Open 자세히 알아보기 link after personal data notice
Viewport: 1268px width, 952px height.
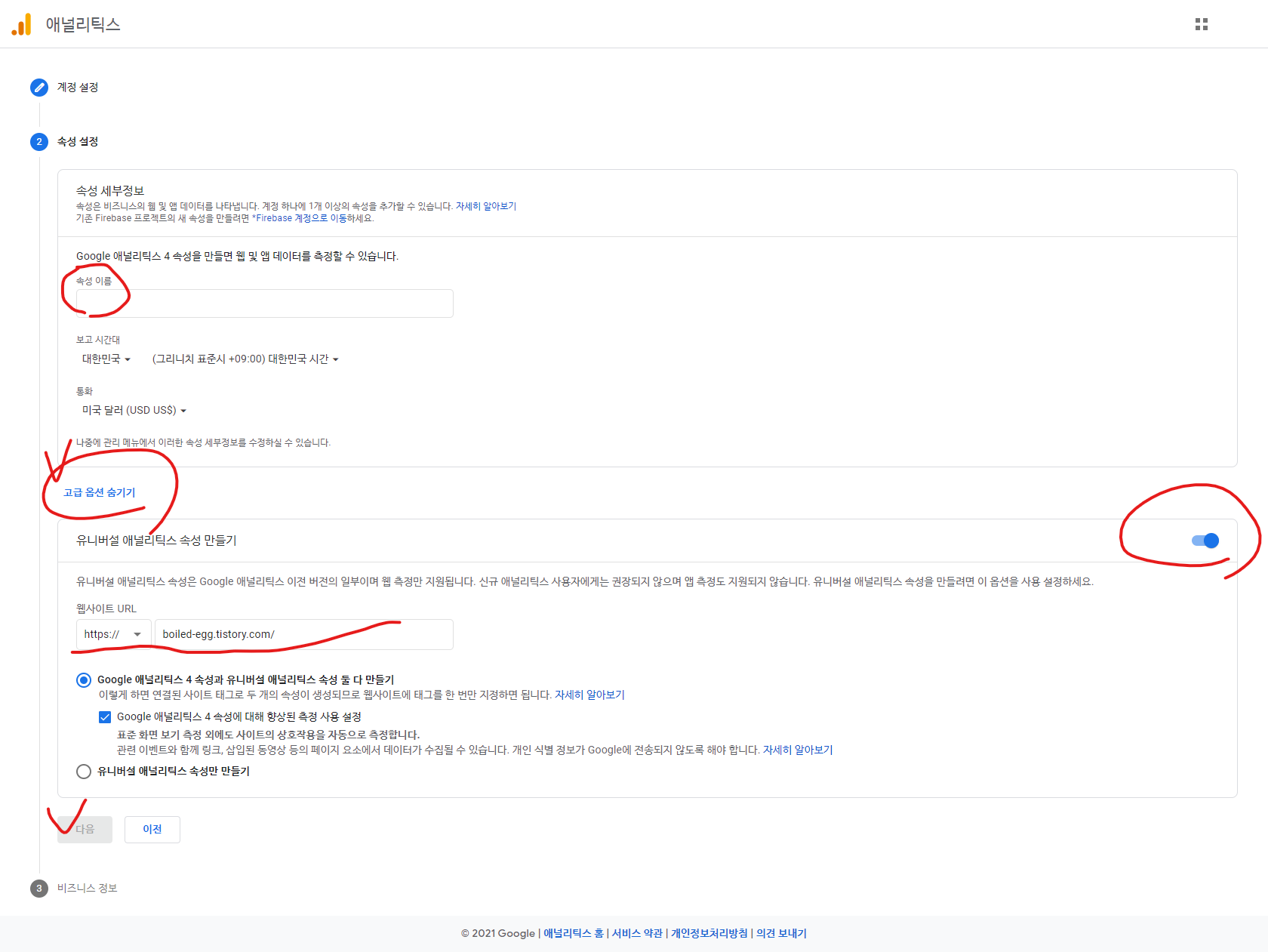[x=798, y=750]
